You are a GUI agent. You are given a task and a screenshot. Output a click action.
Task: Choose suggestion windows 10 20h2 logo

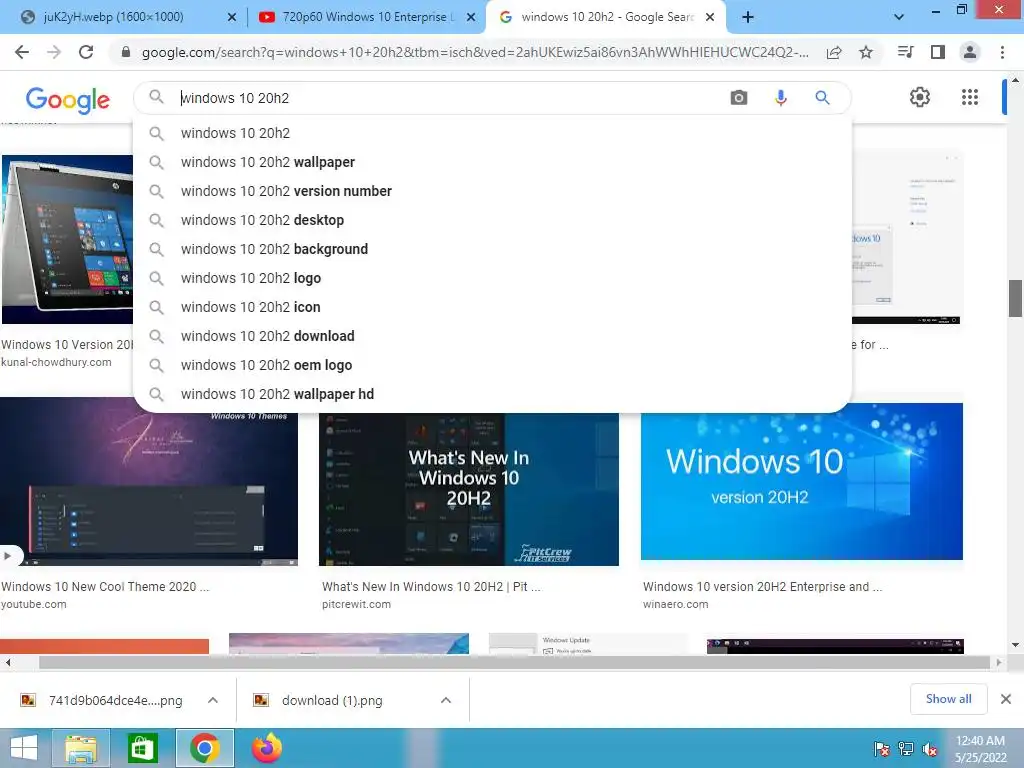[492, 278]
